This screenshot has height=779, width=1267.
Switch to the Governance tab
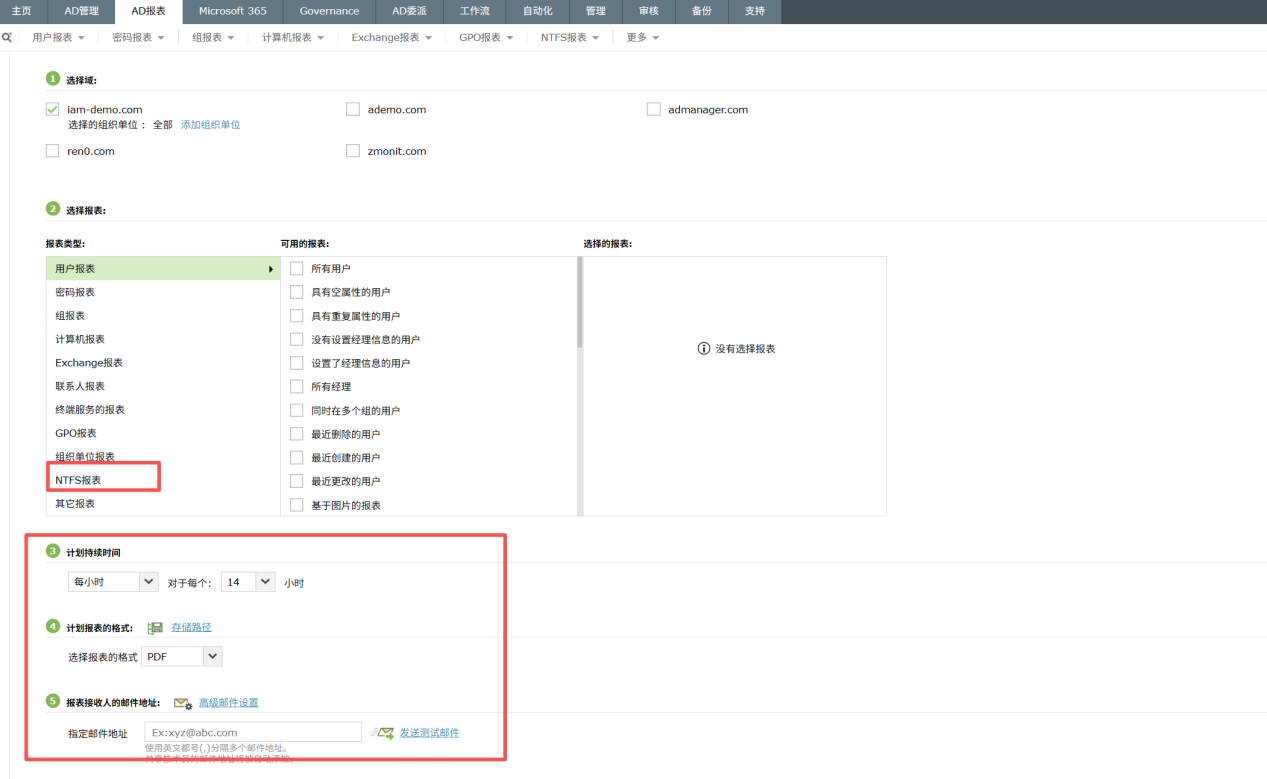click(x=329, y=11)
